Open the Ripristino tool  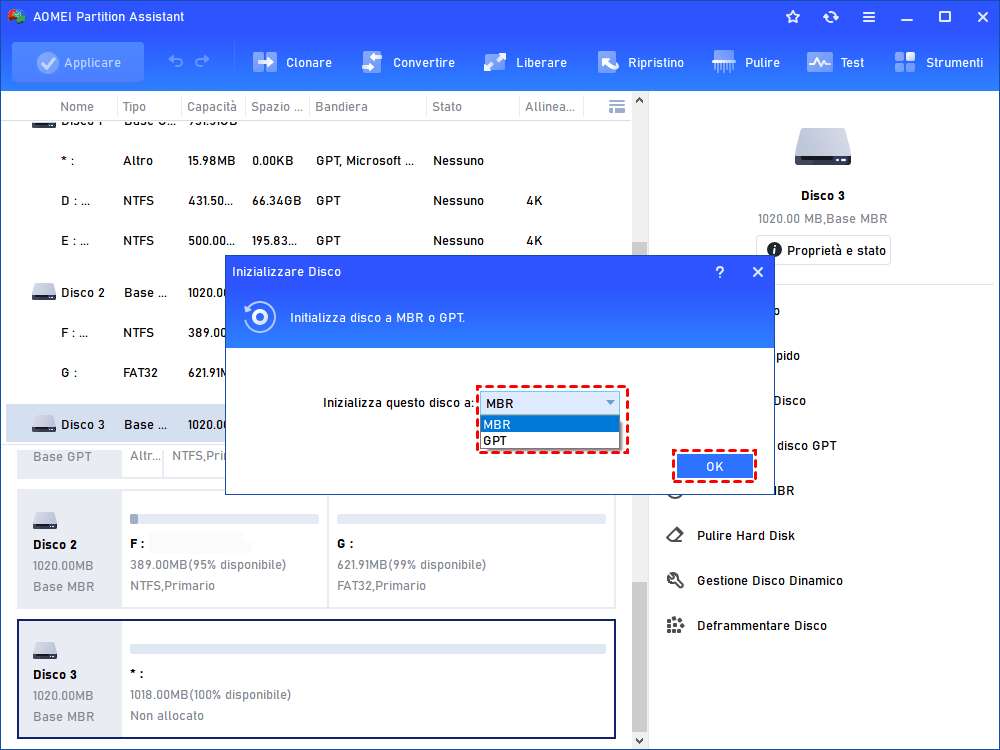click(x=640, y=62)
